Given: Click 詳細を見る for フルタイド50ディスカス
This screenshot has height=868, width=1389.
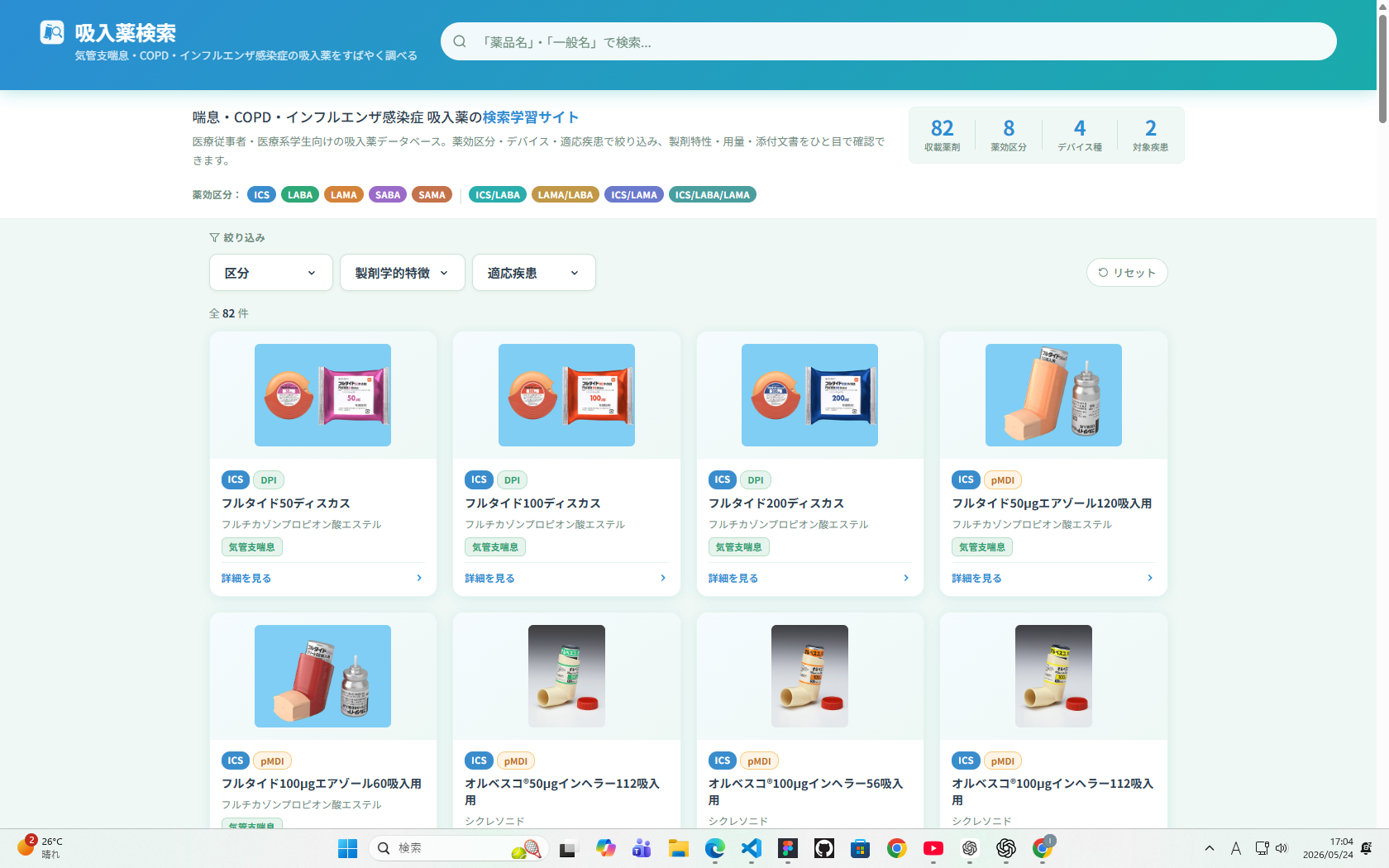Looking at the screenshot, I should 246,578.
